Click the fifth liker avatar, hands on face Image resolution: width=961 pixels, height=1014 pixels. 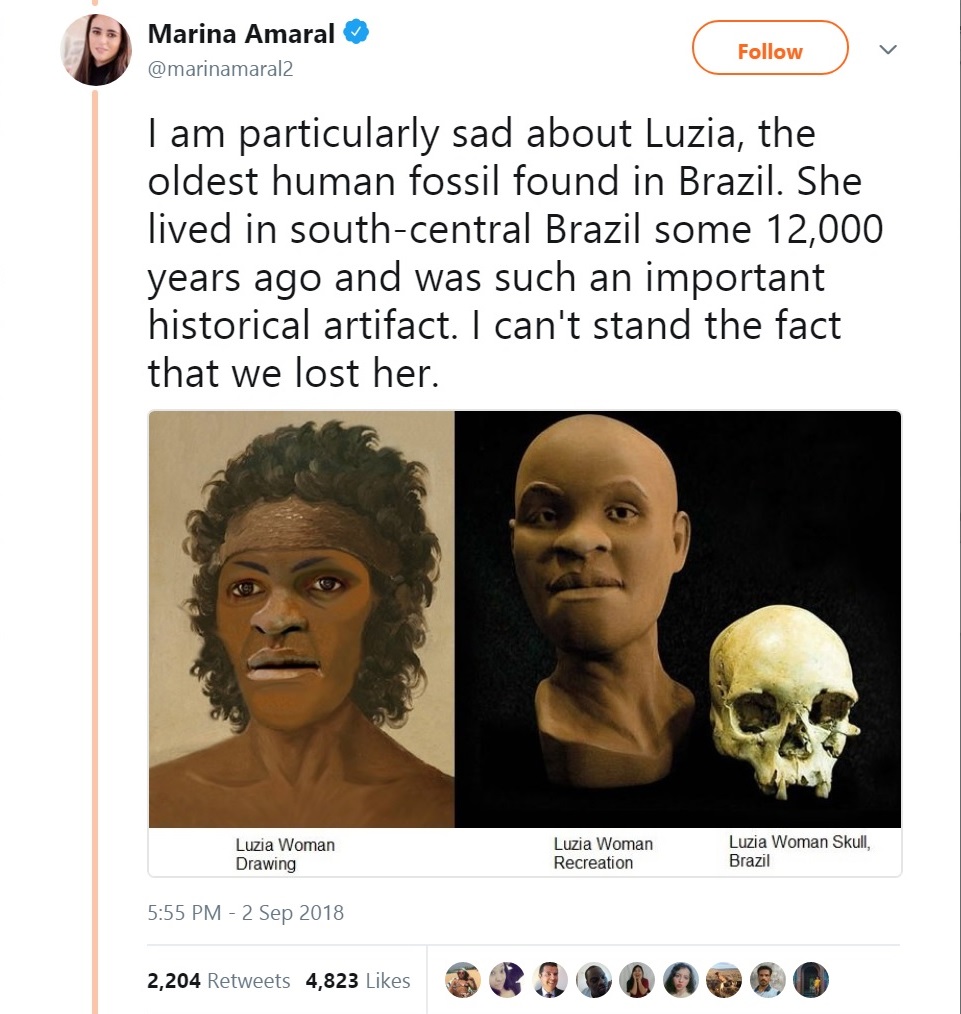(x=637, y=981)
